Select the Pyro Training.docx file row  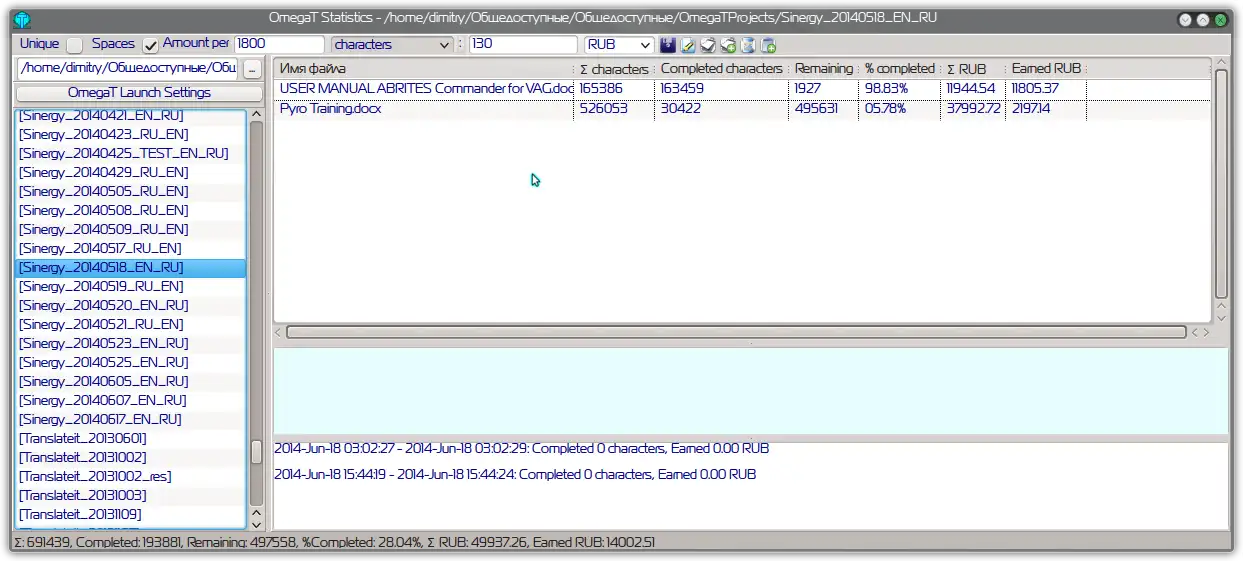click(742, 108)
